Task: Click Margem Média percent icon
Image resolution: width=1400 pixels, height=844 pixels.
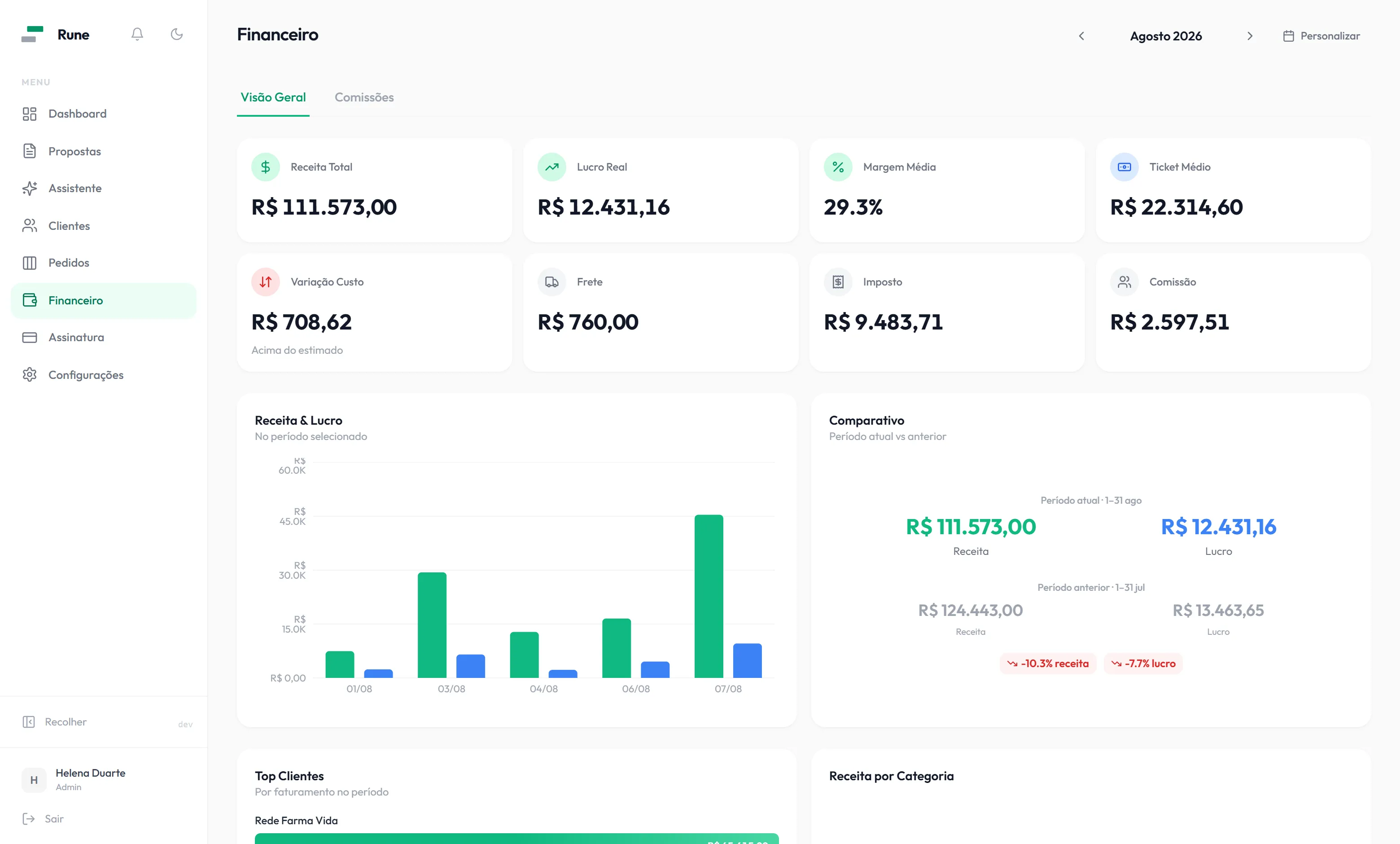Action: tap(838, 167)
